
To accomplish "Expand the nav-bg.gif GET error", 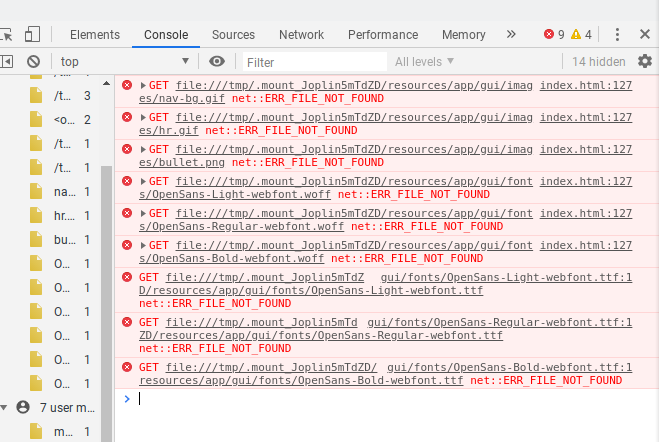I will point(143,86).
